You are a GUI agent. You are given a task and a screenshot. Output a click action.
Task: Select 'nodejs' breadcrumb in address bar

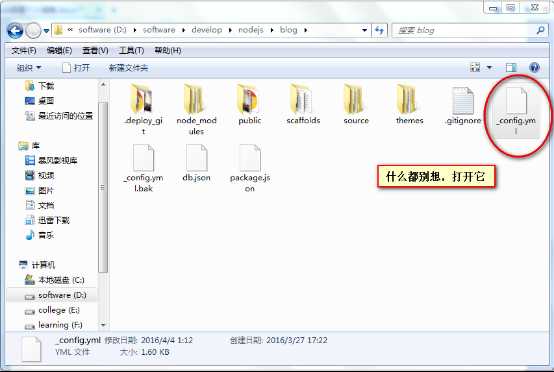click(251, 30)
